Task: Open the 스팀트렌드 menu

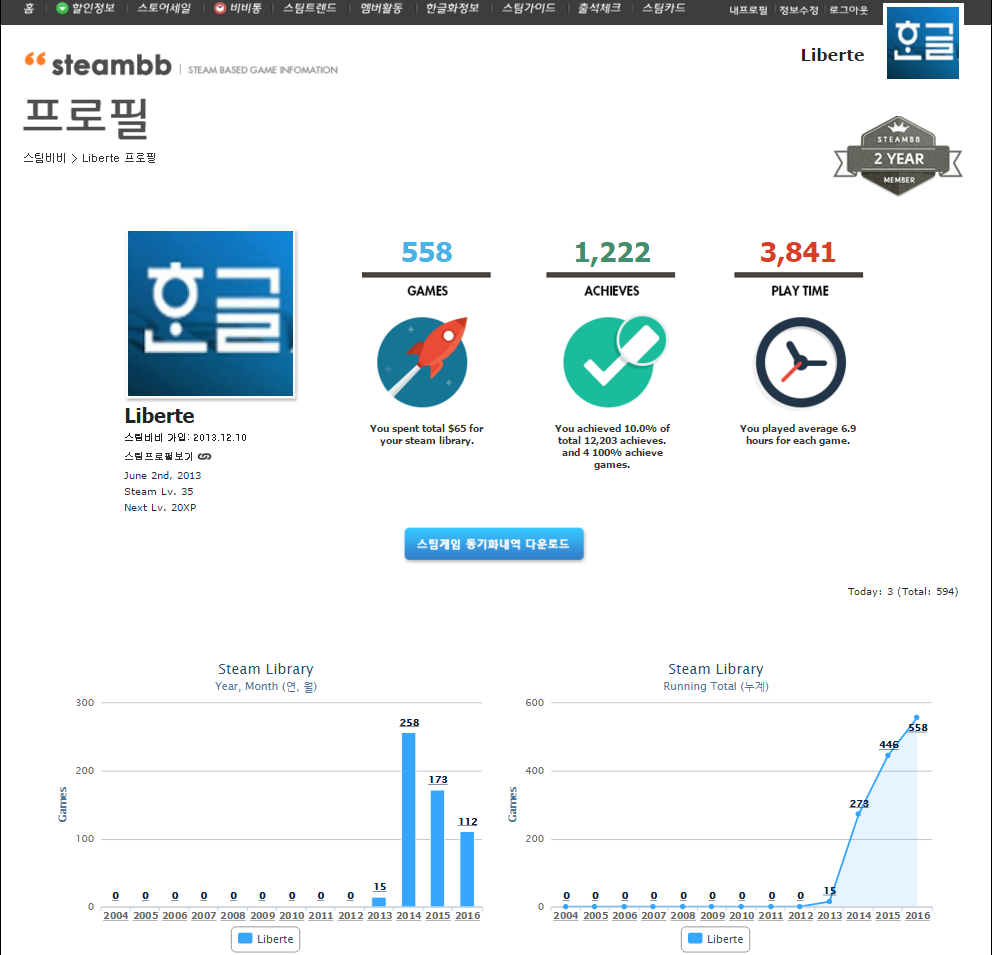Action: pos(309,8)
